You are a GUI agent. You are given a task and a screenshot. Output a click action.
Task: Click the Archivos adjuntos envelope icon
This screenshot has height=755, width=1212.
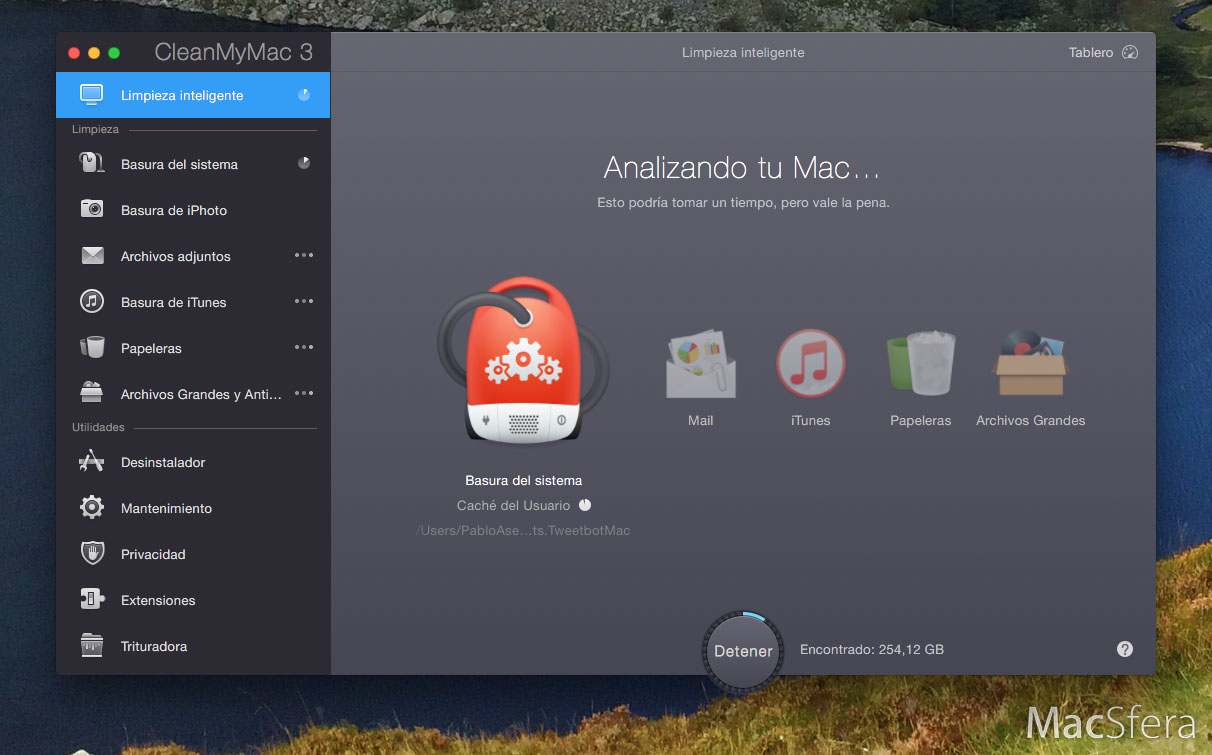pyautogui.click(x=92, y=256)
